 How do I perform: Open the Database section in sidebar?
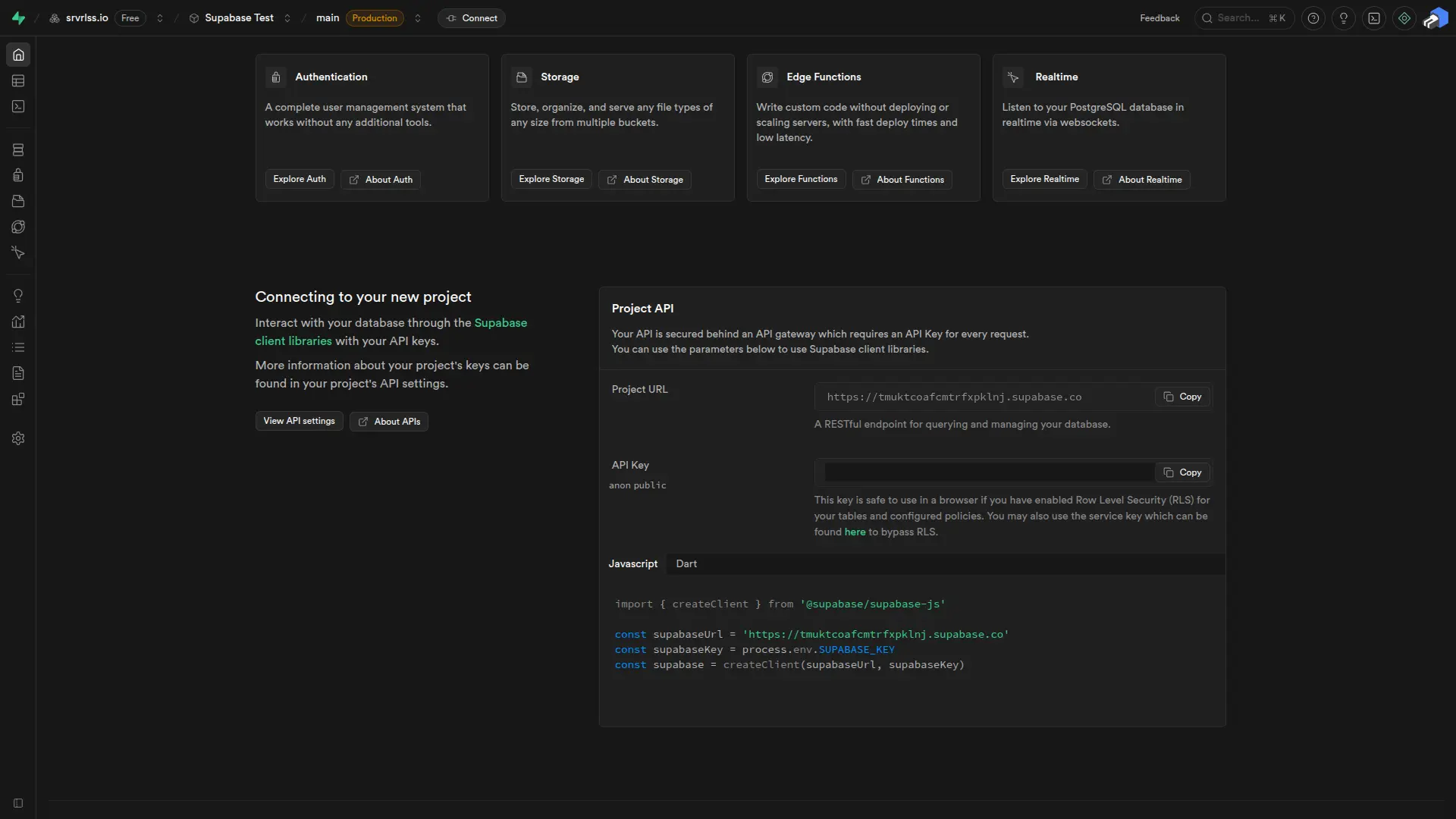[x=18, y=149]
